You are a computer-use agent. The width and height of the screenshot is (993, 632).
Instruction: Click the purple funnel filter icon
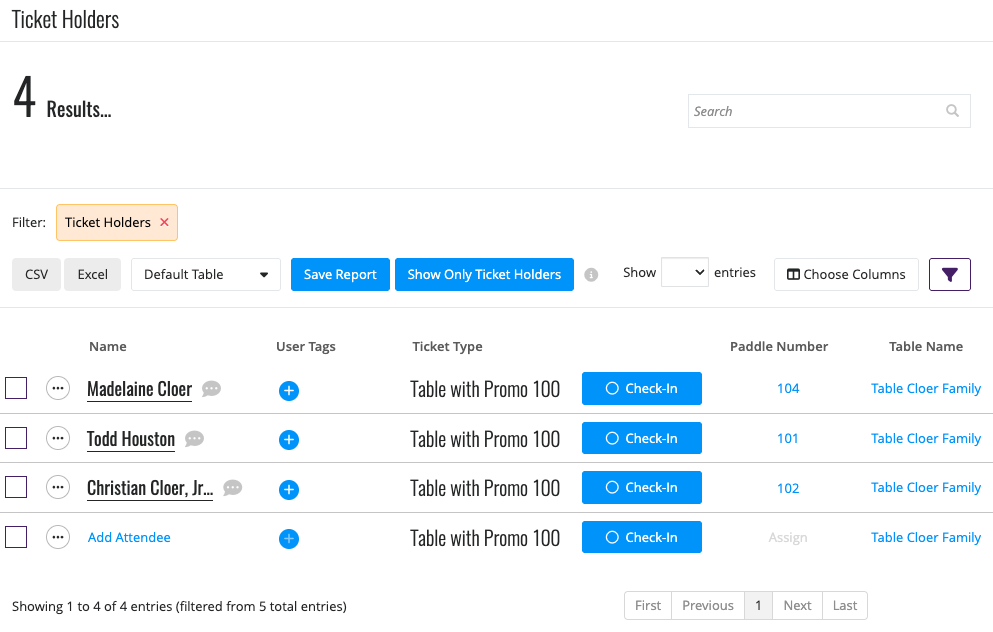coord(949,274)
